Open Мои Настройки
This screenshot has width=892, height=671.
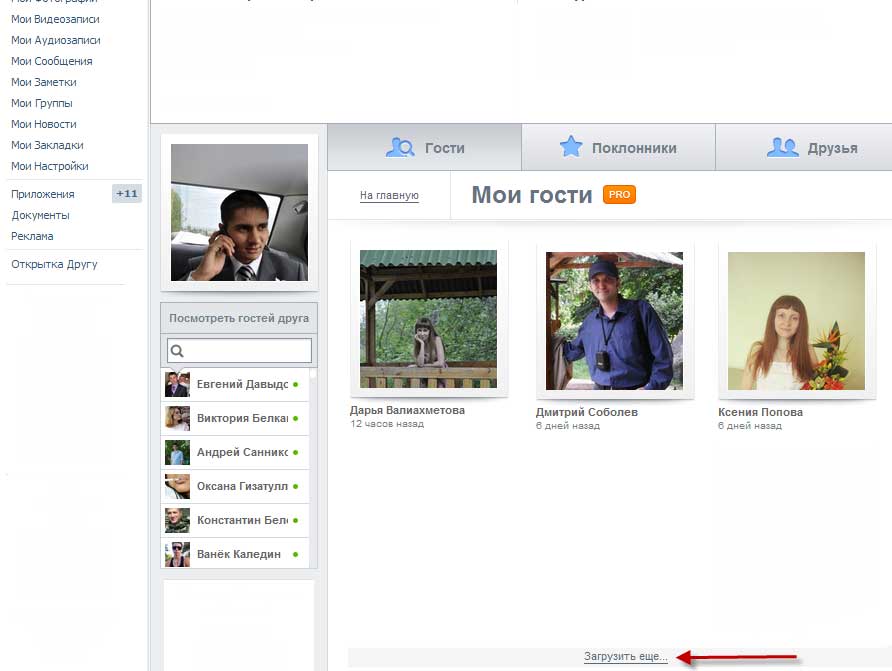[x=49, y=167]
